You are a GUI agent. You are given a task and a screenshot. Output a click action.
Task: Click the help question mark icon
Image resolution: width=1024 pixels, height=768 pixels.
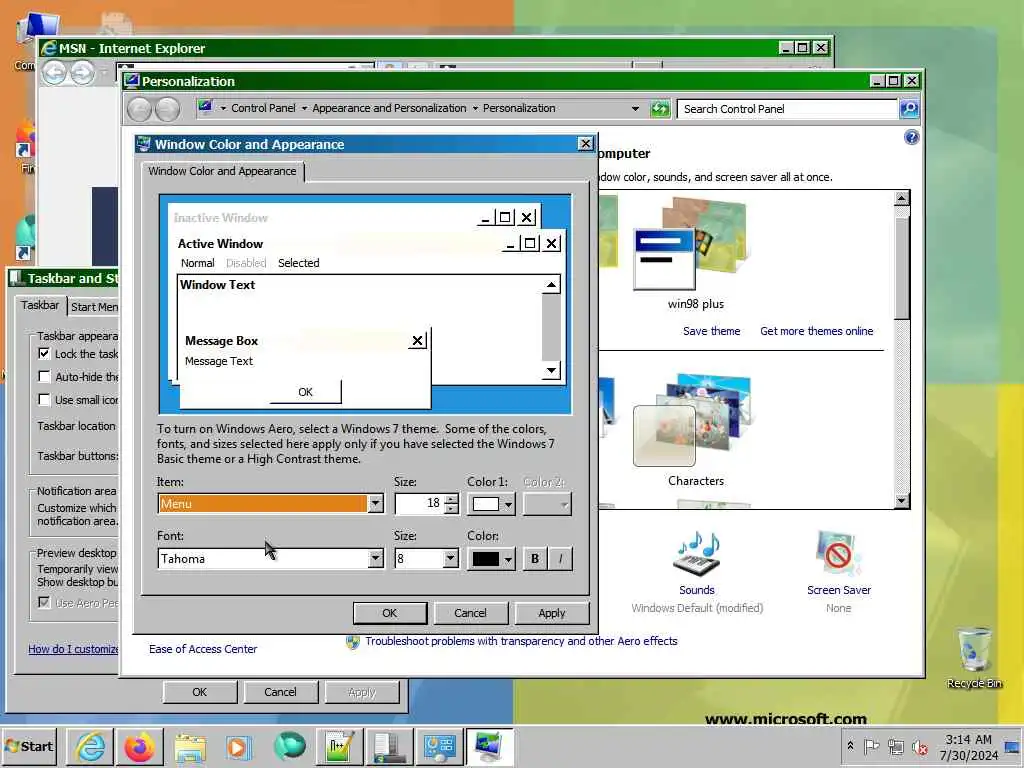(x=912, y=137)
